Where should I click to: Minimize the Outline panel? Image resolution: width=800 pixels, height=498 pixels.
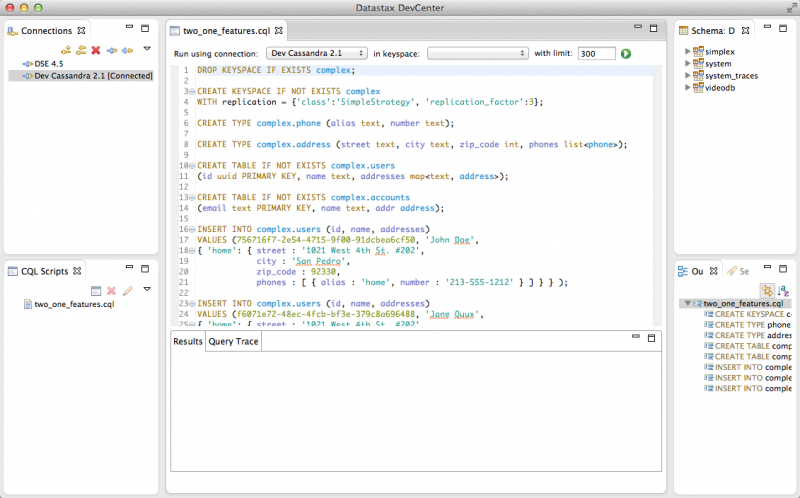coord(767,267)
